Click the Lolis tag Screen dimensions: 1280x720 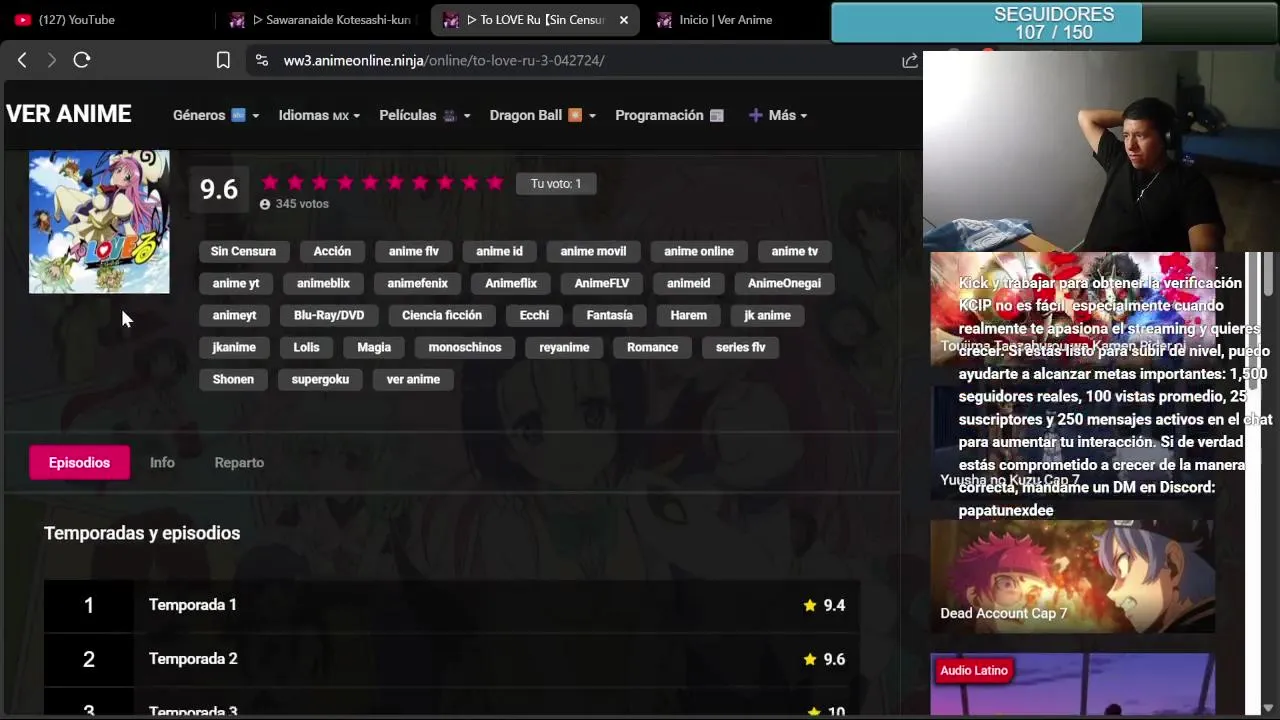pos(307,347)
